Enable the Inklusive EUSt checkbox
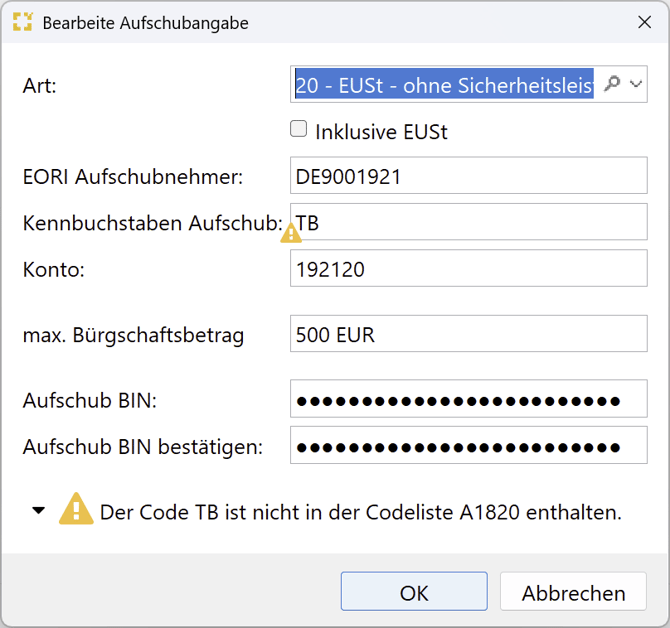670x628 pixels. [x=298, y=129]
